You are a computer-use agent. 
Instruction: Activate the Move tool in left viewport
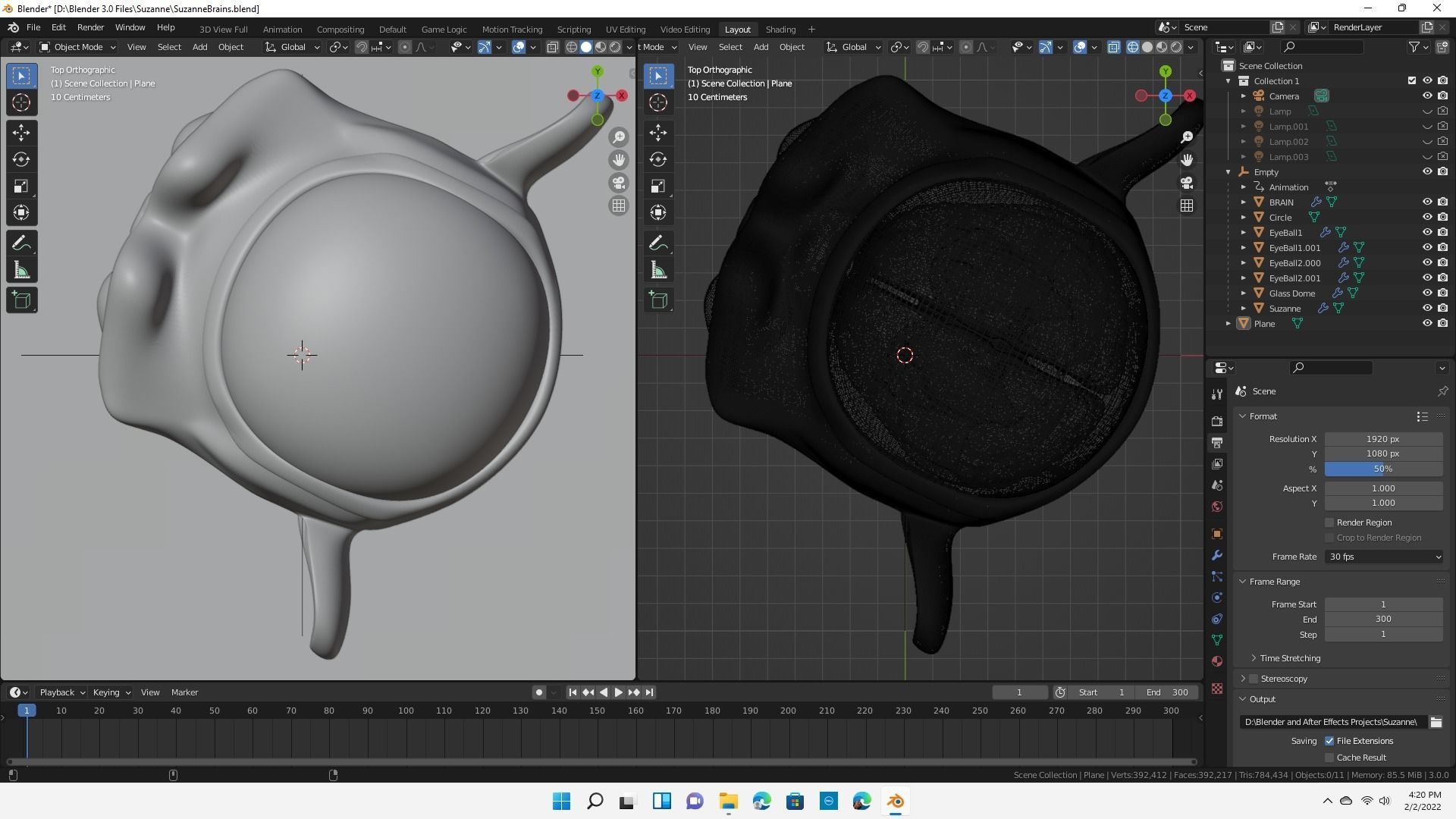[21, 133]
